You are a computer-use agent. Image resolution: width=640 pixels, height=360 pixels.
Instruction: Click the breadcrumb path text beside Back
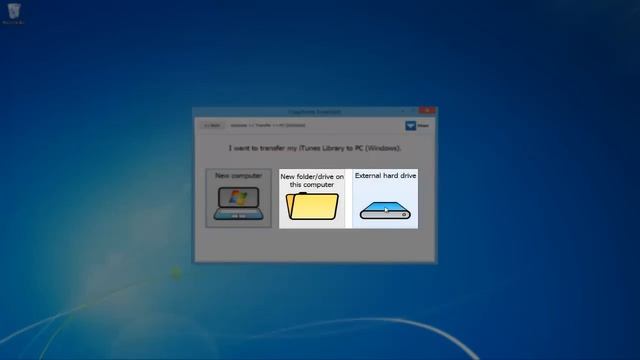[268, 125]
